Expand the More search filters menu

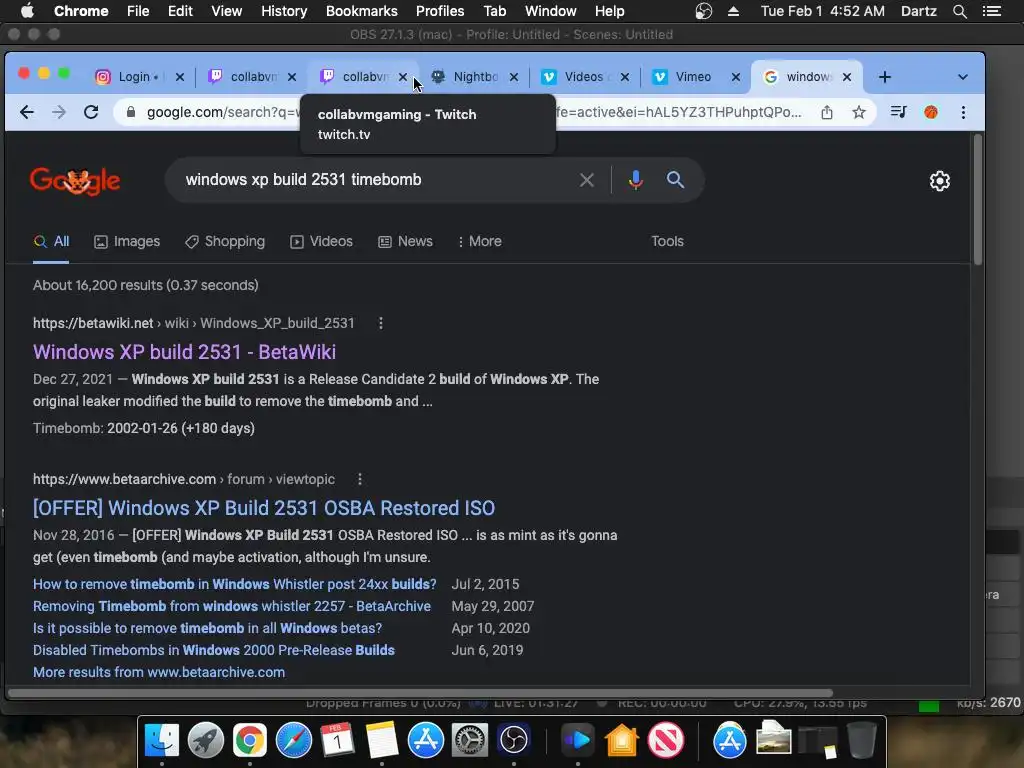click(480, 242)
